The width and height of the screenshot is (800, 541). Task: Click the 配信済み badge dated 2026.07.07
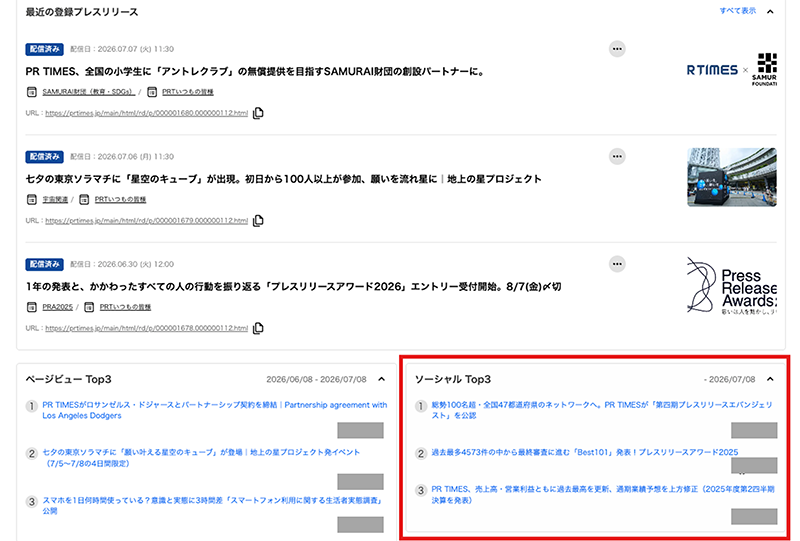pyautogui.click(x=44, y=49)
